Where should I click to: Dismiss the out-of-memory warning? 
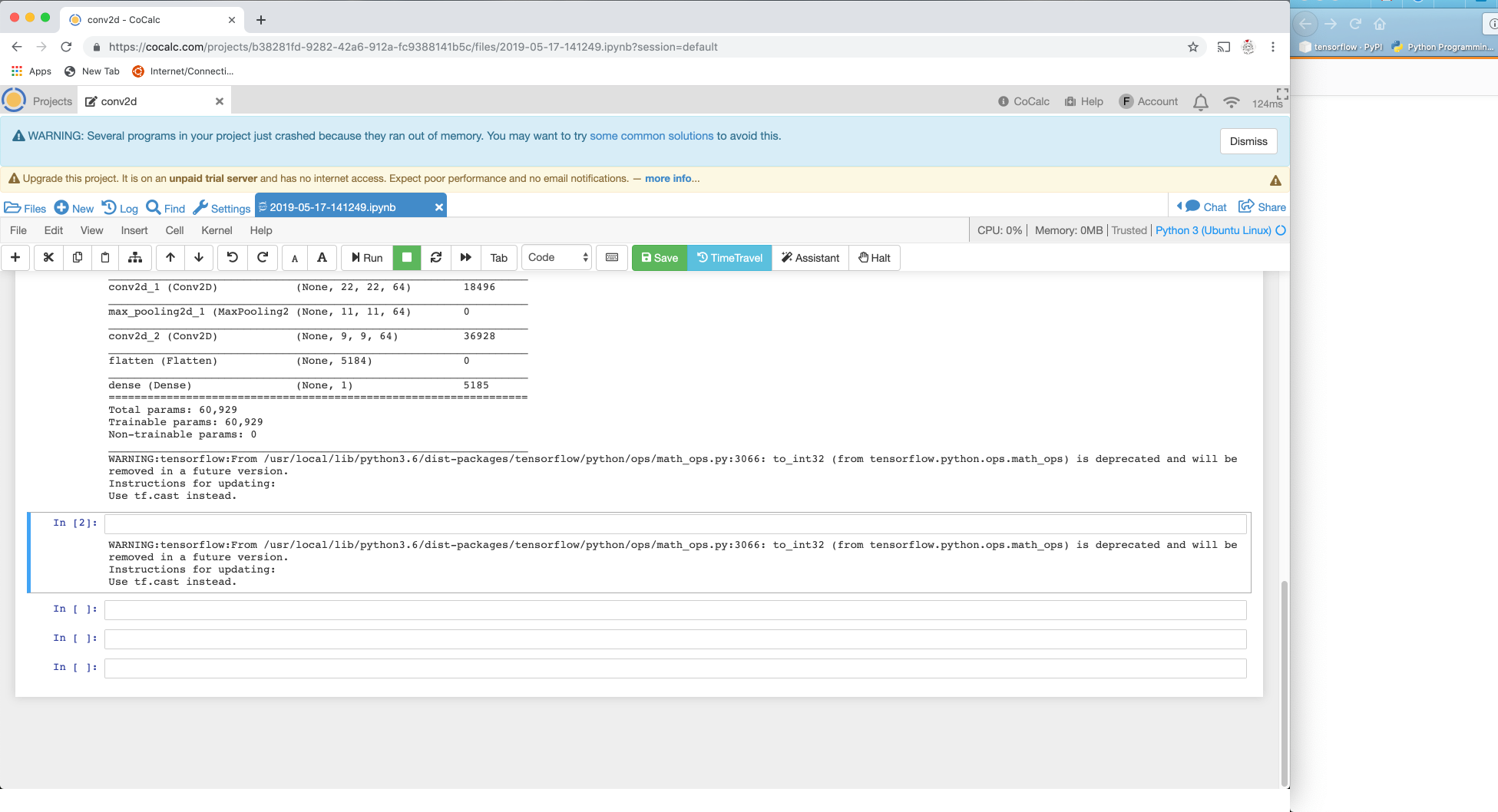pyautogui.click(x=1248, y=141)
